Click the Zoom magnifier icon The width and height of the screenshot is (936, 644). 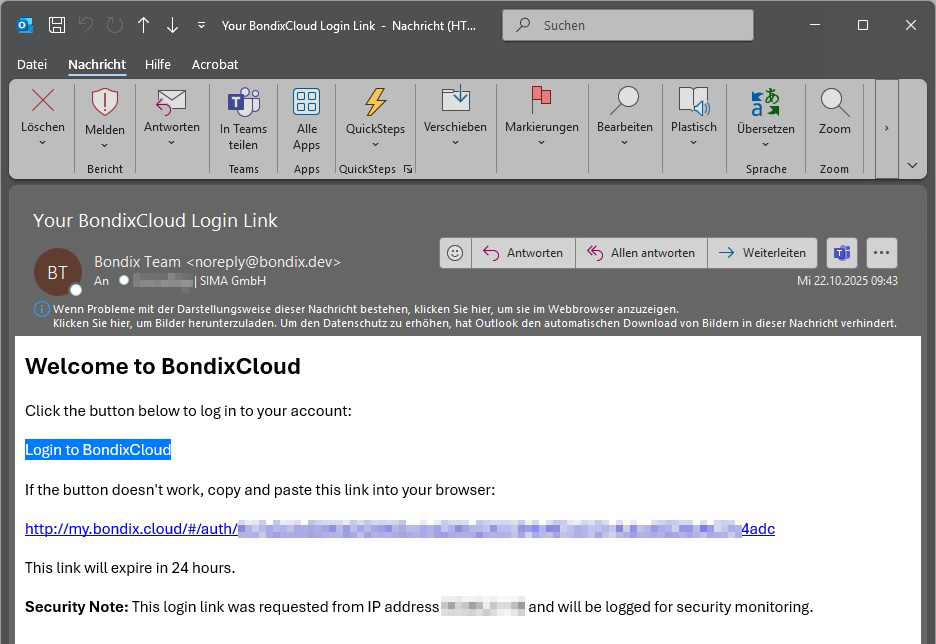(834, 102)
